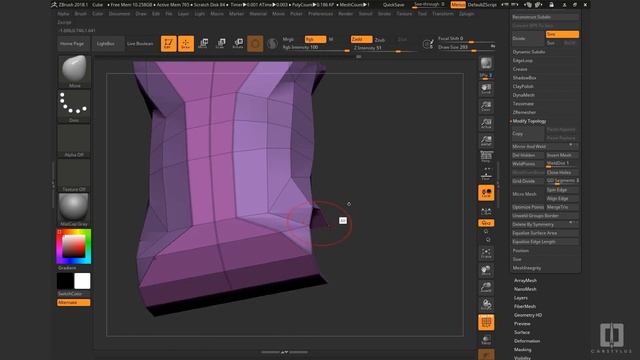This screenshot has height=360, width=640.
Task: Toggle the Gizmo 3D button
Action: pos(255,43)
